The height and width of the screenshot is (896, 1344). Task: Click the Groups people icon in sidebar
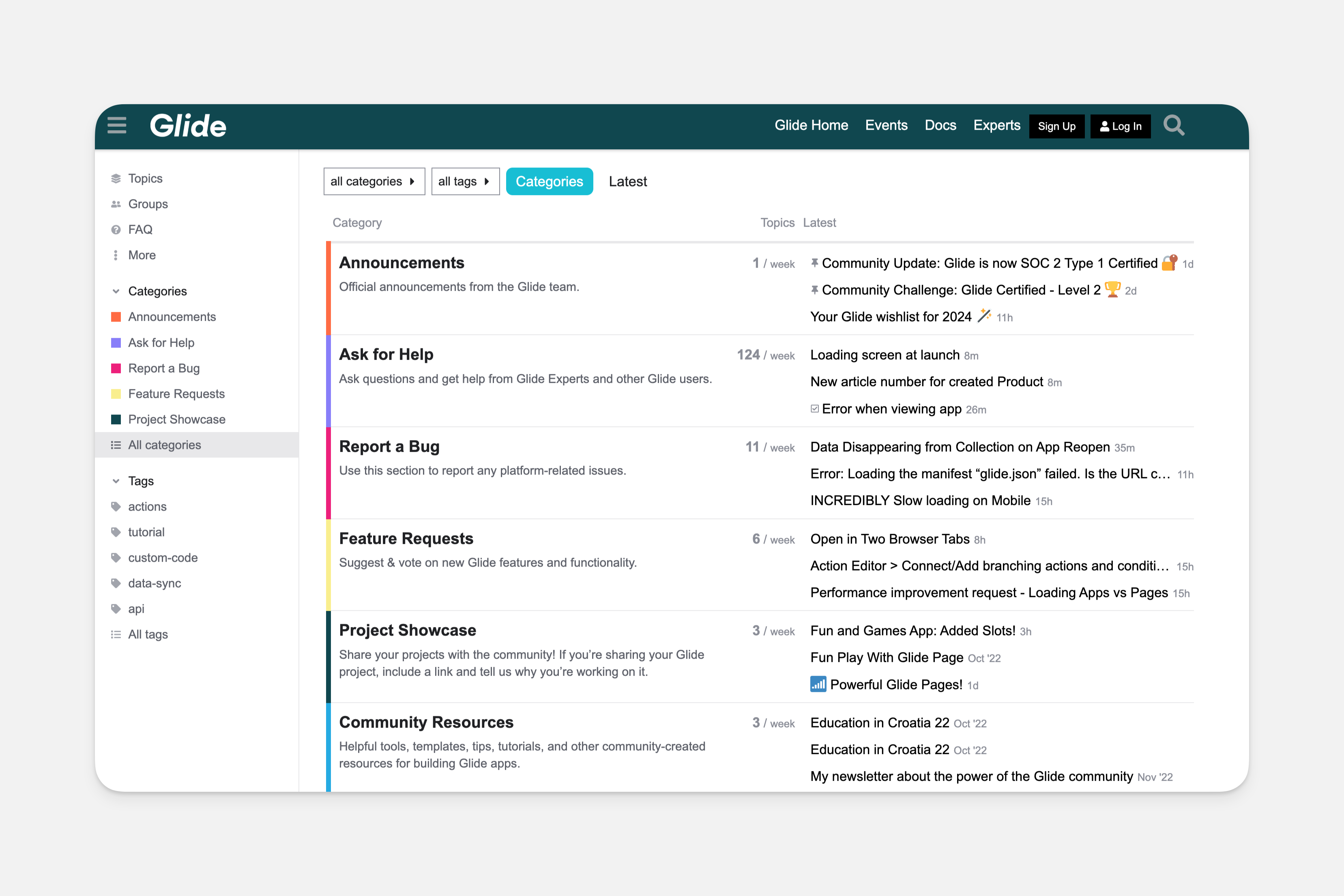click(116, 204)
